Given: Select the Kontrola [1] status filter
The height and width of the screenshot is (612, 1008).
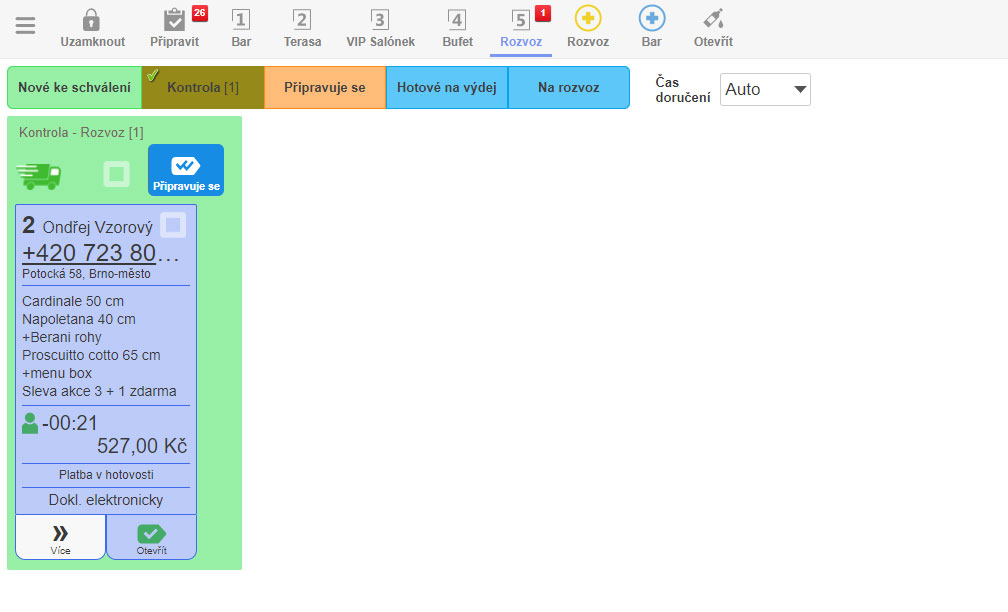Looking at the screenshot, I should pyautogui.click(x=203, y=88).
